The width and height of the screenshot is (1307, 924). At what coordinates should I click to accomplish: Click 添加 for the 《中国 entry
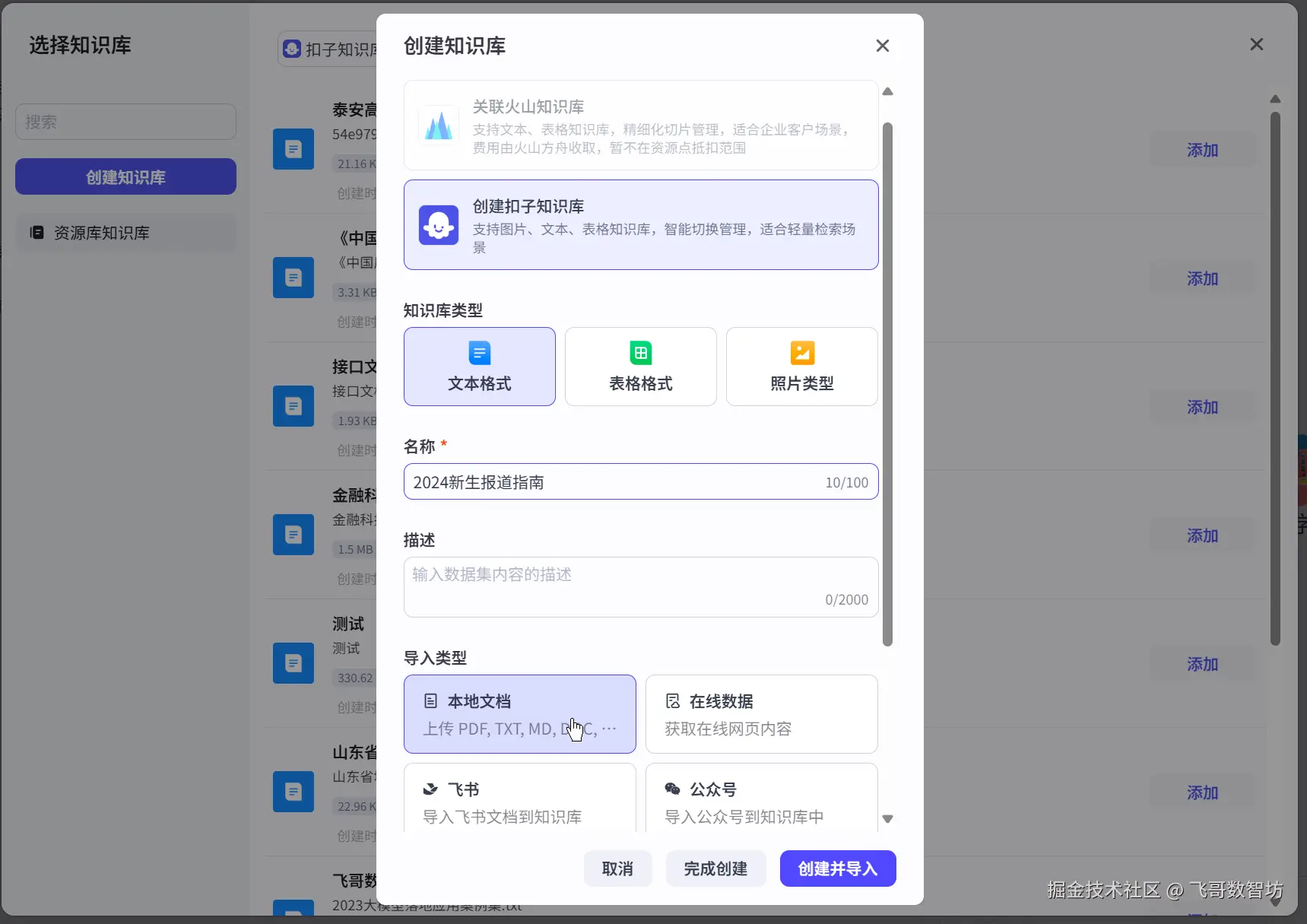coord(1203,278)
